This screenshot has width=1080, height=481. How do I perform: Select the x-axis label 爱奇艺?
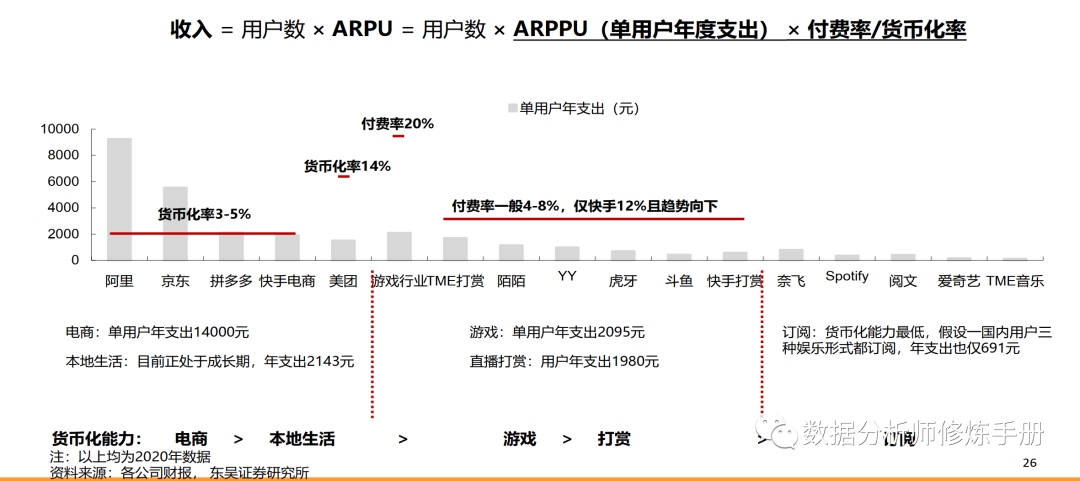pos(959,281)
